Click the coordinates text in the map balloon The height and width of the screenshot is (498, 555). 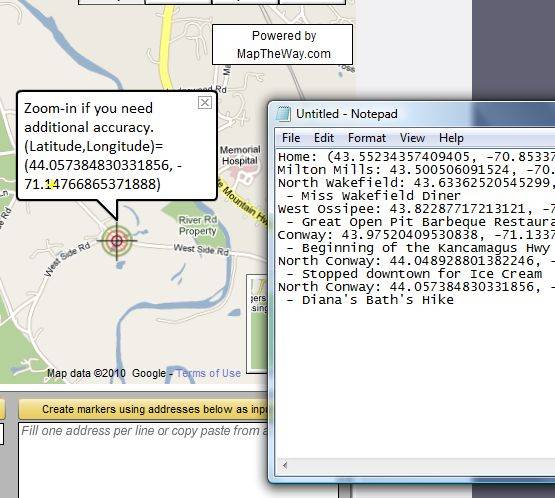coord(103,175)
